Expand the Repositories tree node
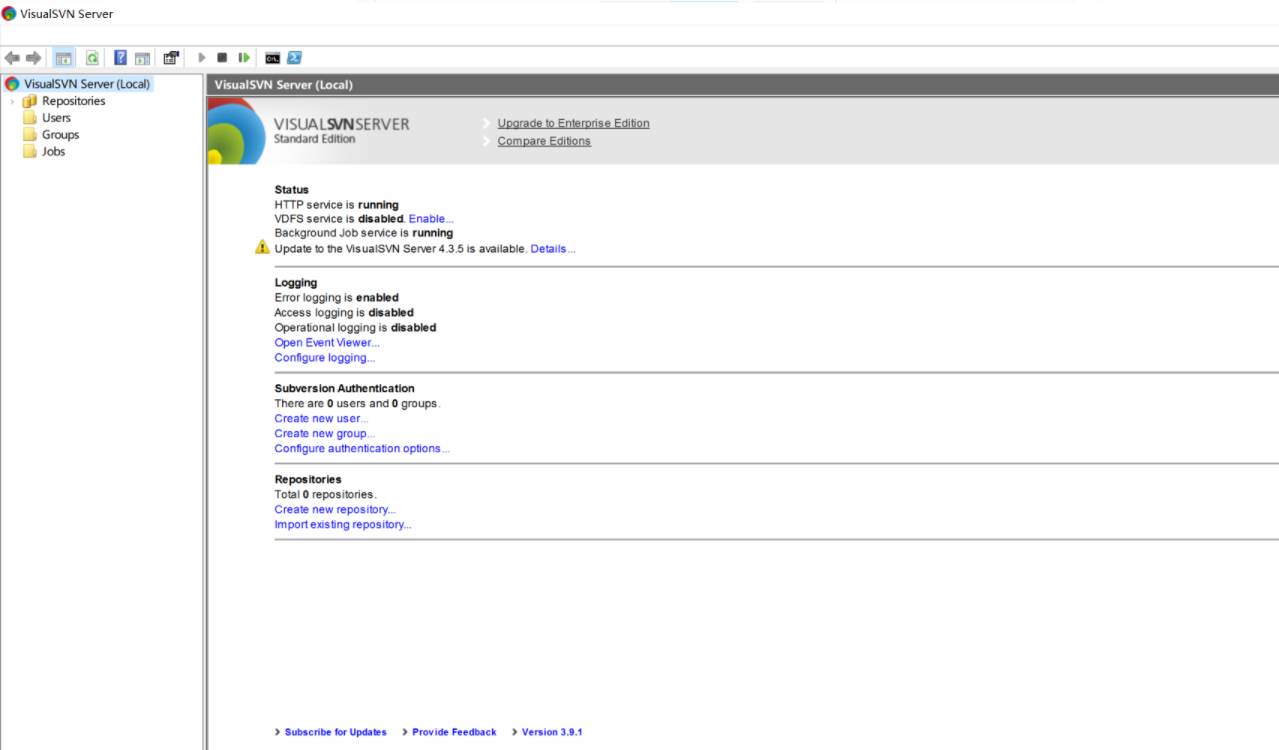Viewport: 1279px width, 750px height. pos(12,101)
